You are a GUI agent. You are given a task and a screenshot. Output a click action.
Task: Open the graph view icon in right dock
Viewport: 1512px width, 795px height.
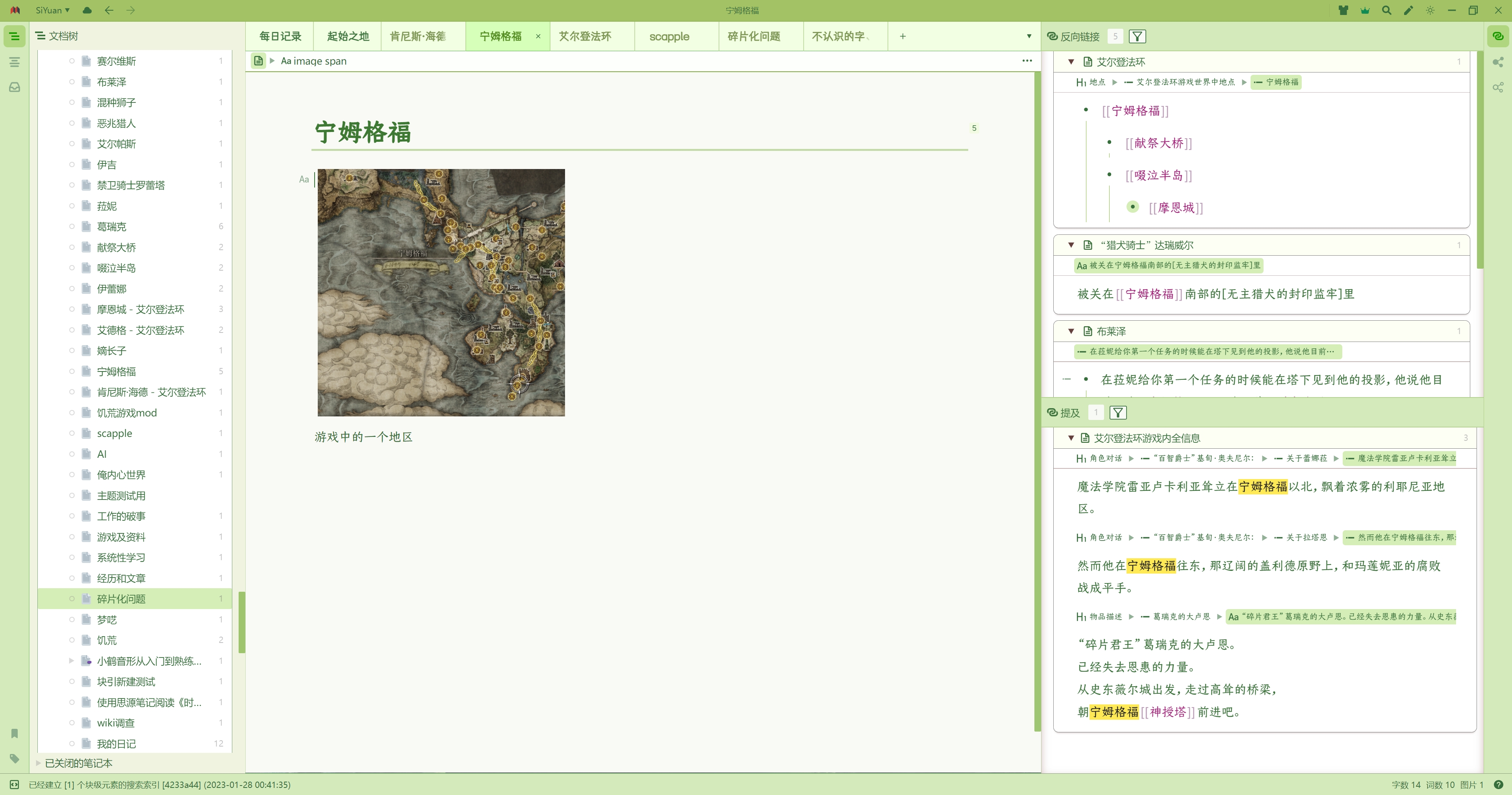tap(1498, 61)
